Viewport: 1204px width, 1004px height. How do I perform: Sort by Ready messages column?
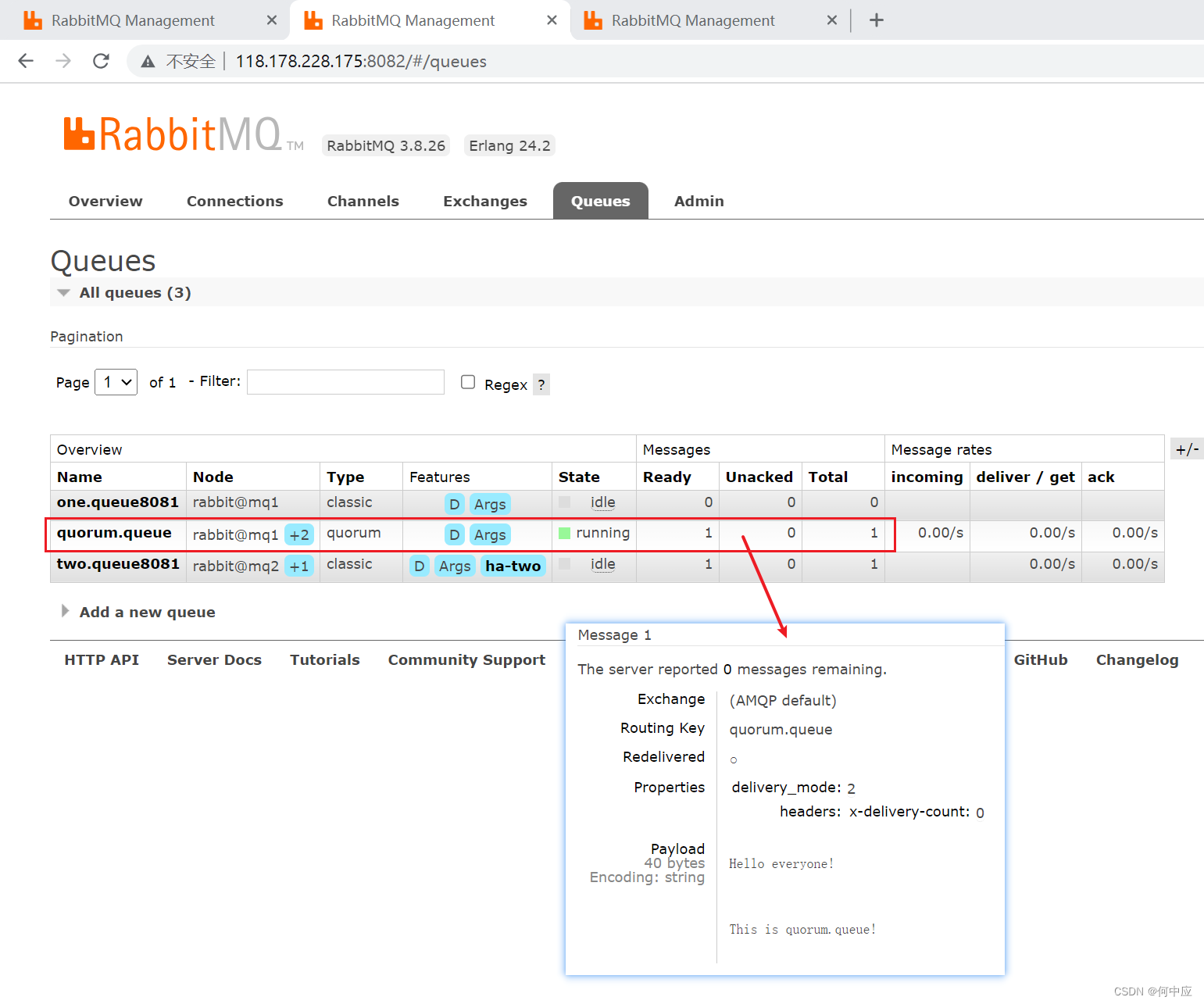click(x=667, y=477)
